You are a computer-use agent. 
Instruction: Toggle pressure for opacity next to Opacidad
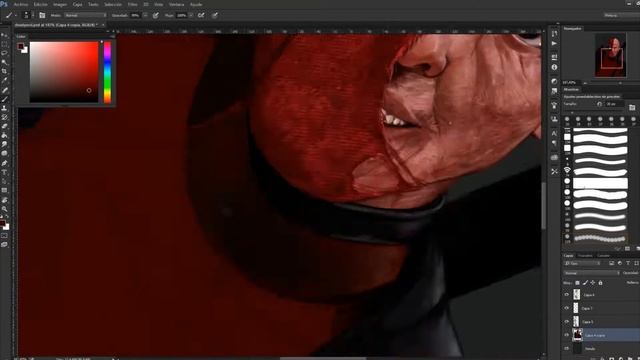pos(156,15)
